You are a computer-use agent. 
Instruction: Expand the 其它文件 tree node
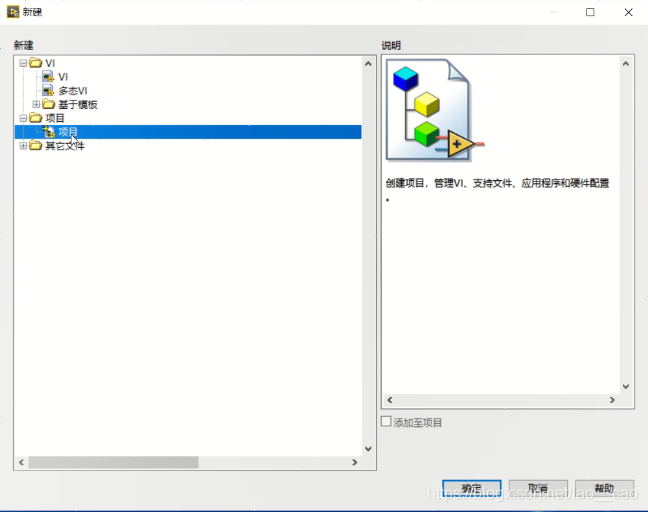(23, 146)
